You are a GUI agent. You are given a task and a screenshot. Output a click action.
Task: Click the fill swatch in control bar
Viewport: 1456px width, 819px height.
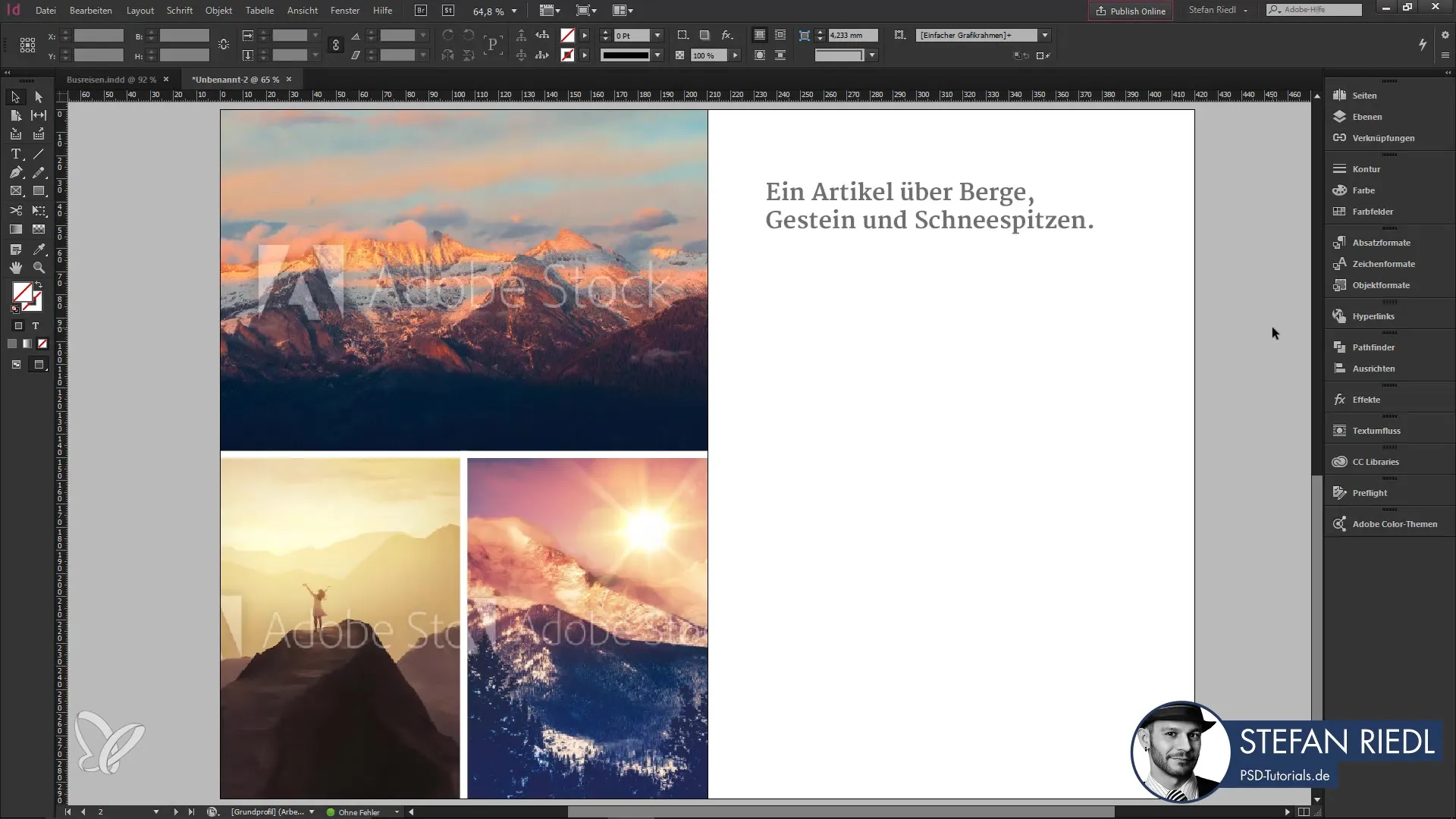pos(567,35)
